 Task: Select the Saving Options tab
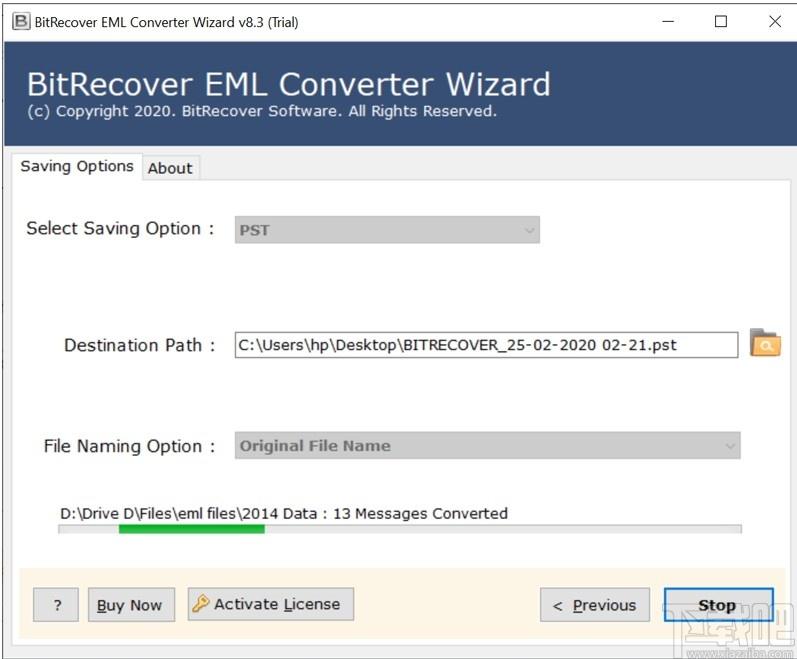tap(77, 166)
